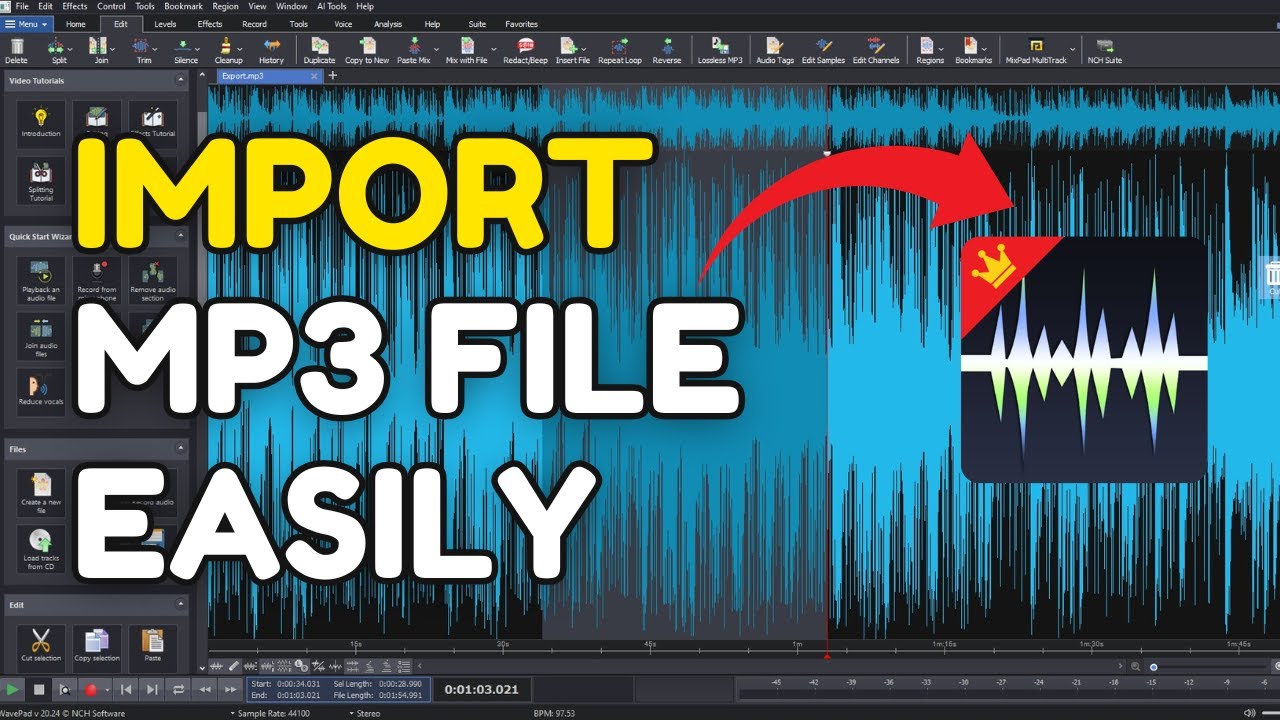Open Lossless MP3 editing tool
This screenshot has width=1280, height=720.
click(720, 50)
